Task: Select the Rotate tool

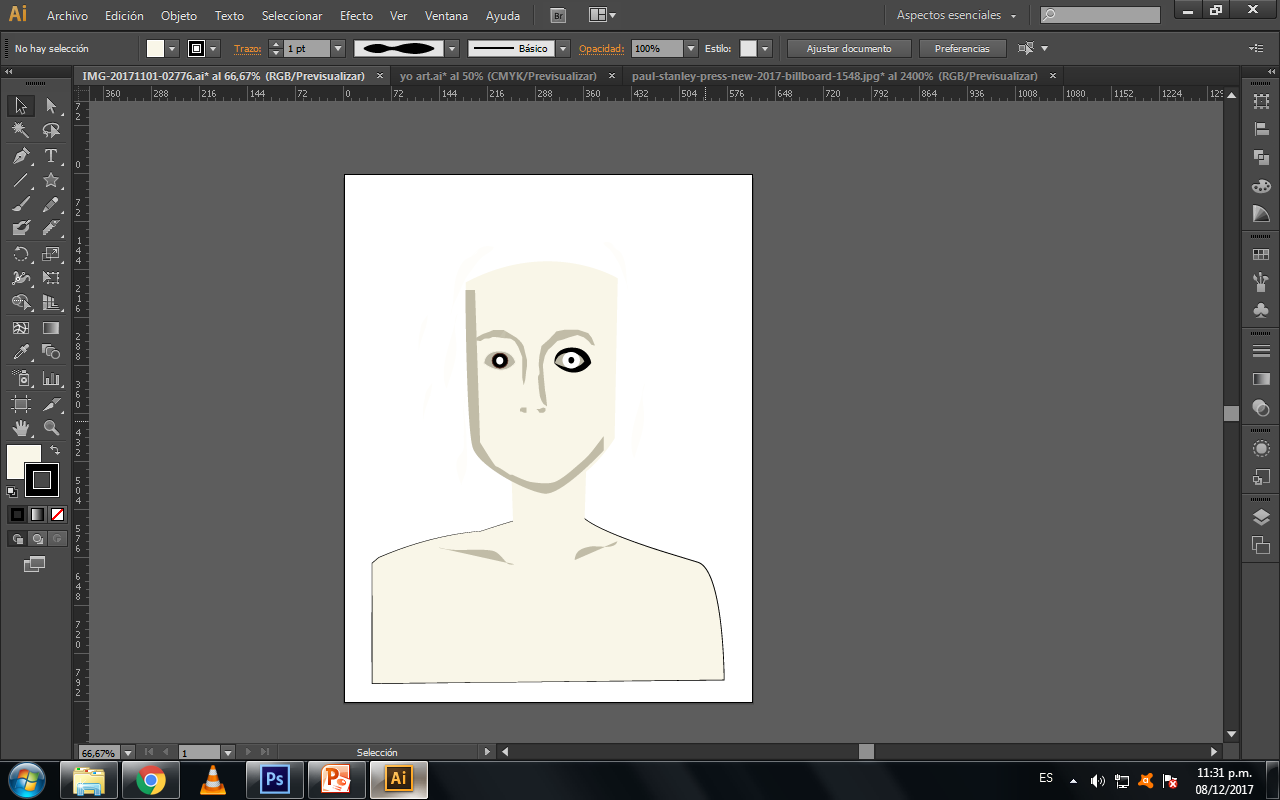Action: (x=20, y=254)
